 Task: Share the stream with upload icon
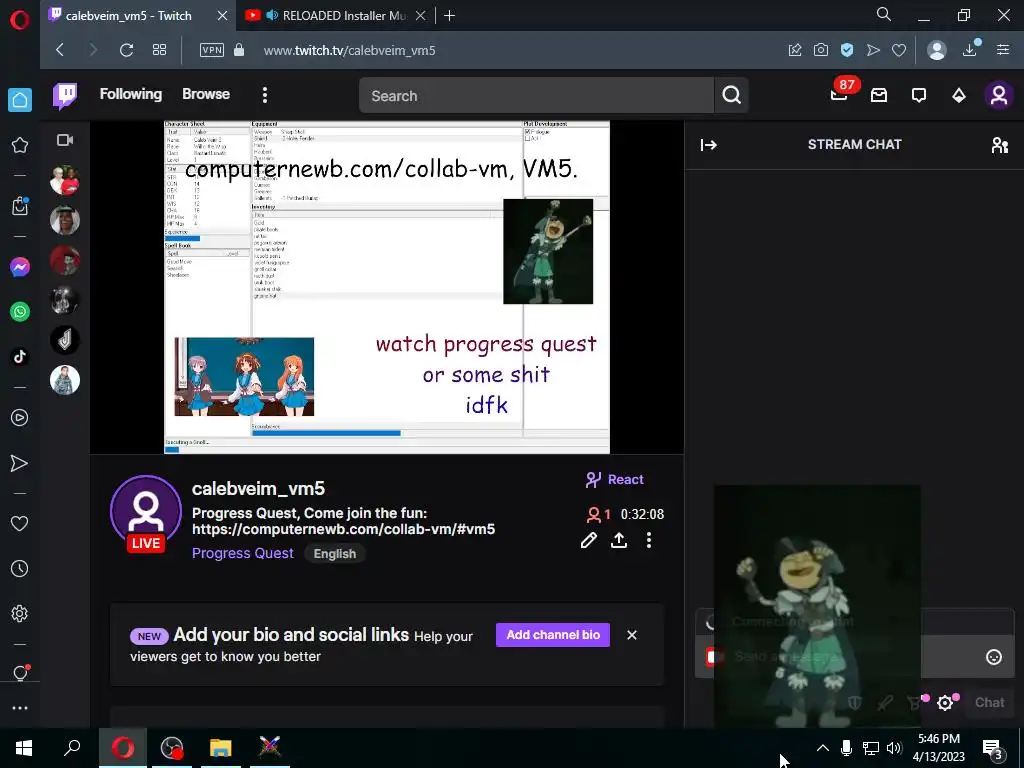click(619, 540)
